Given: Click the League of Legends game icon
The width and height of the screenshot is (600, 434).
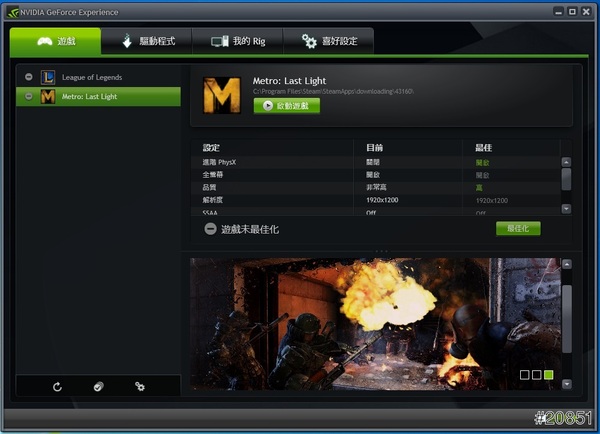Looking at the screenshot, I should click(48, 77).
